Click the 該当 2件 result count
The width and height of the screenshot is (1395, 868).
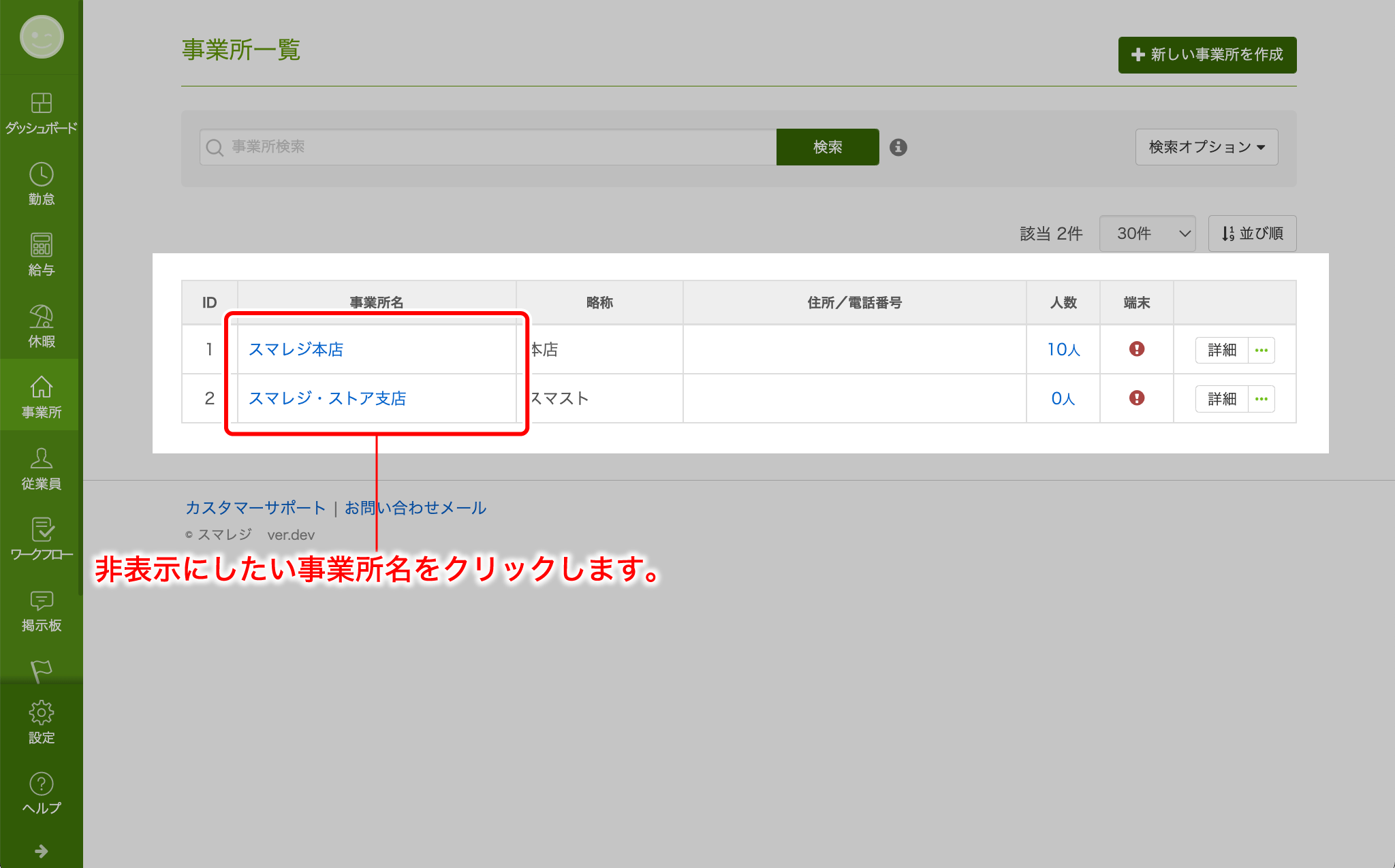click(x=1051, y=234)
